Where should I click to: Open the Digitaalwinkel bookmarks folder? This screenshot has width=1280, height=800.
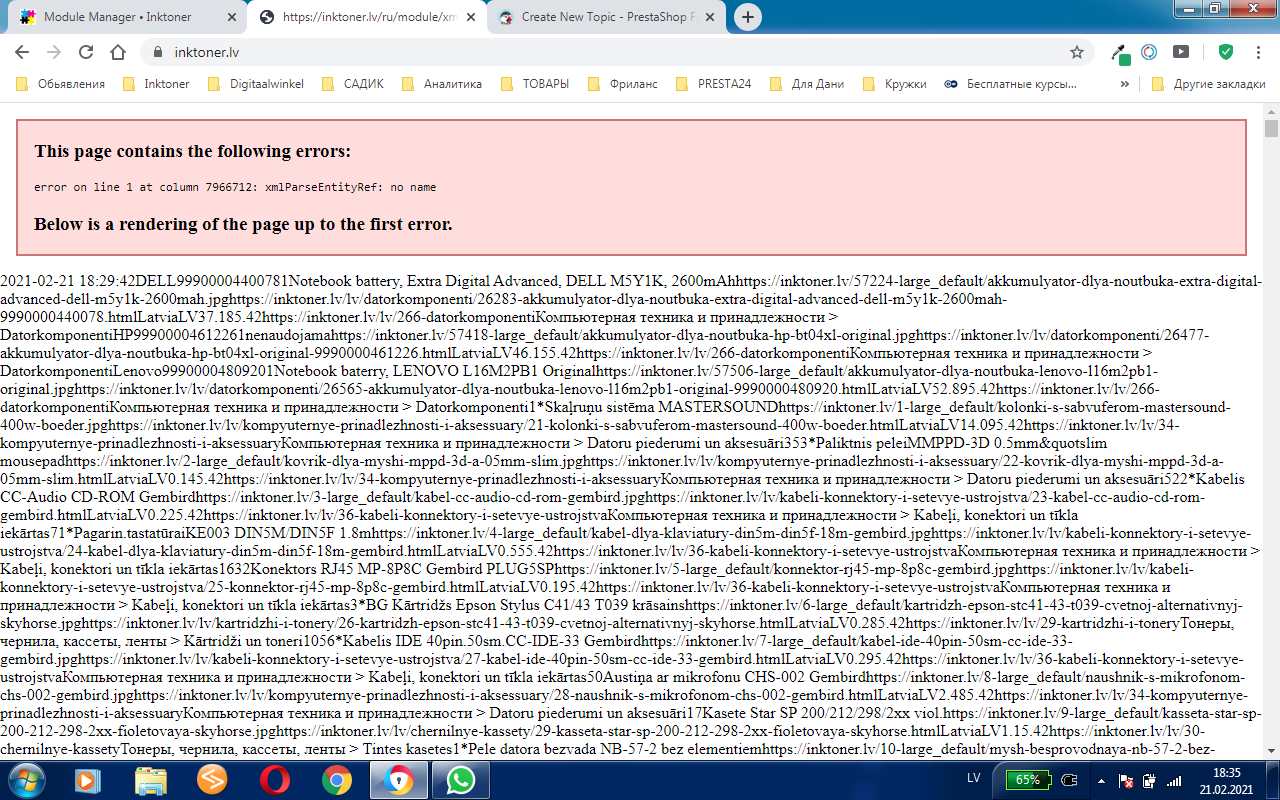256,84
